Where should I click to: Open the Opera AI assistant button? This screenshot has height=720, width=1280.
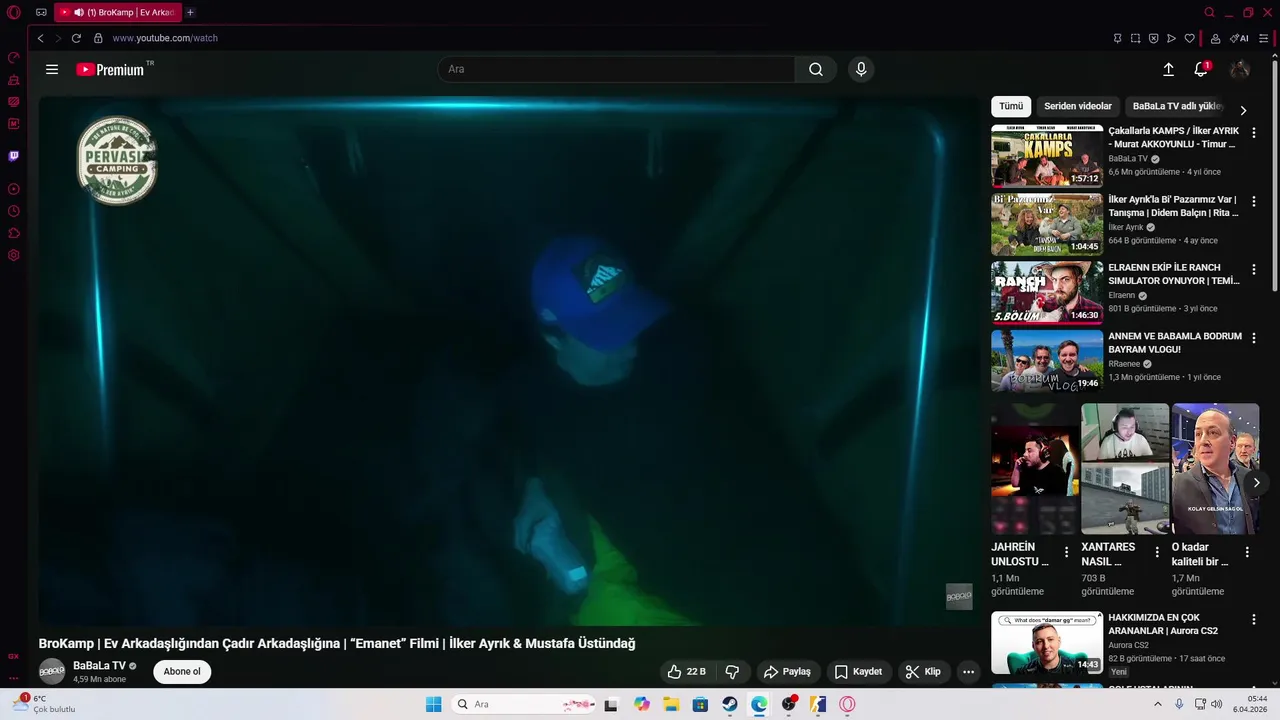[x=1240, y=38]
